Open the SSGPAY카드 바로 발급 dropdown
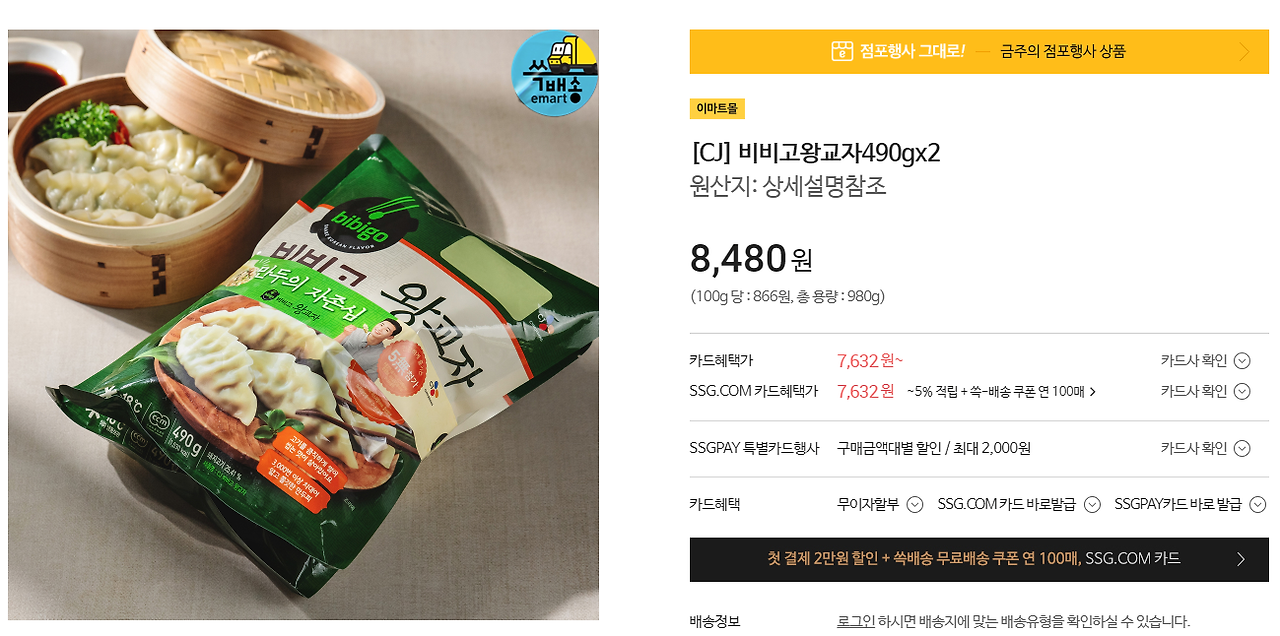Screen dimensions: 1280x636 (x=1191, y=504)
